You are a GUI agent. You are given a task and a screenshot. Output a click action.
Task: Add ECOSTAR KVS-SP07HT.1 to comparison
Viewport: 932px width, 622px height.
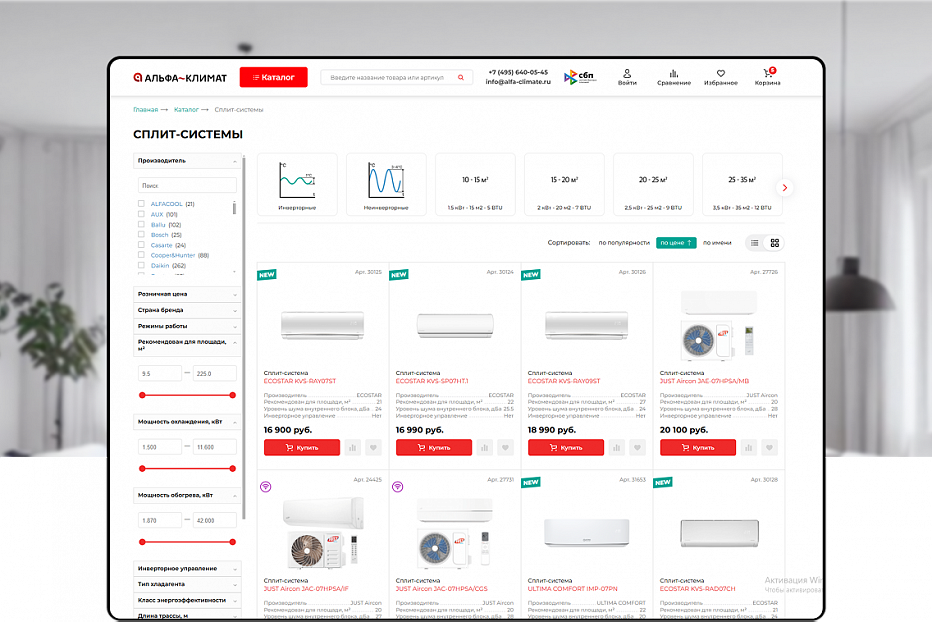484,447
